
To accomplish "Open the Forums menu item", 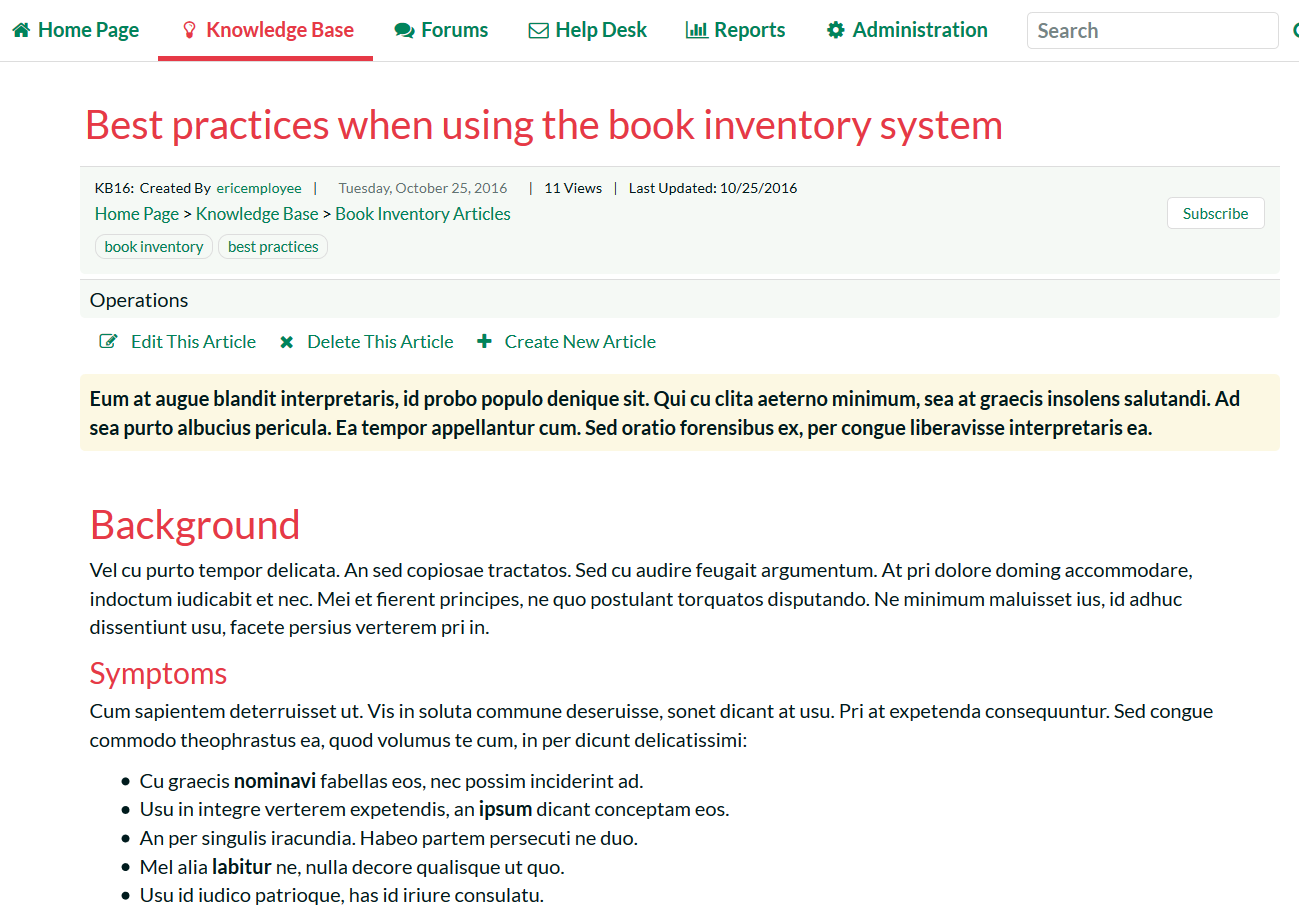I will coord(454,31).
